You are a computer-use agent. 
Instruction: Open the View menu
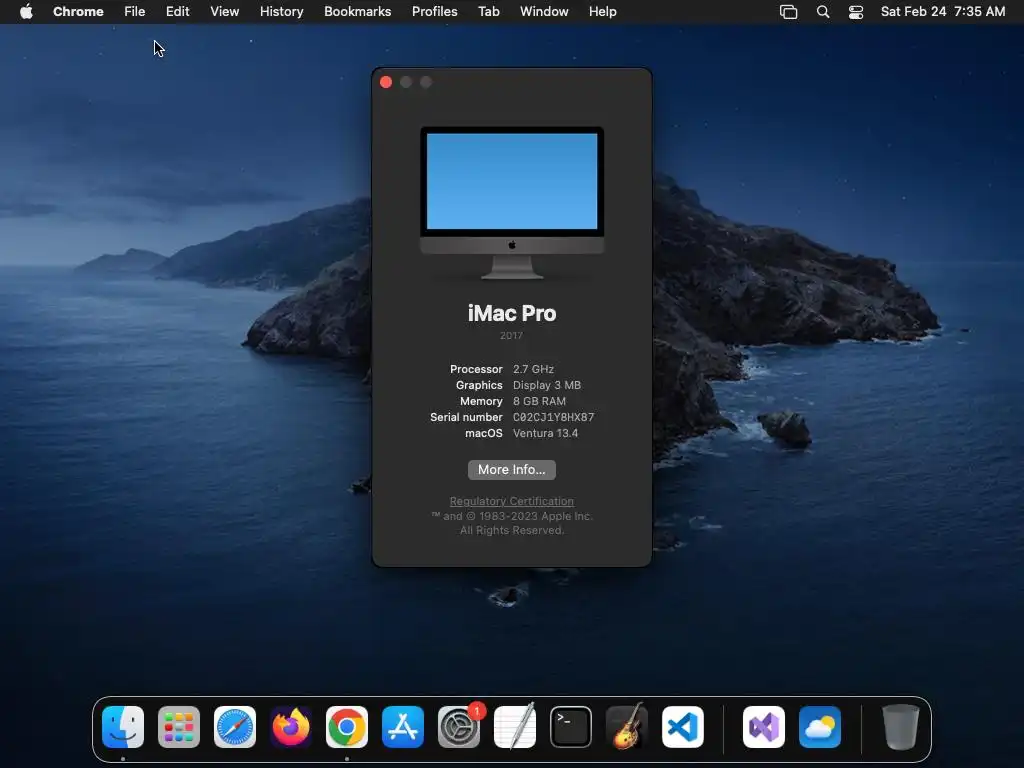(225, 12)
